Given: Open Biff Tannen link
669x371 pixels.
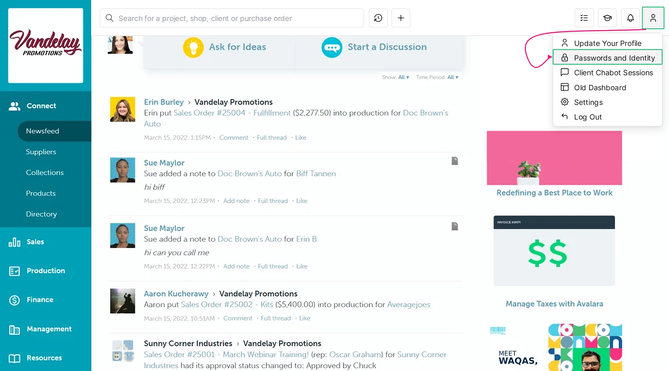Looking at the screenshot, I should point(316,174).
